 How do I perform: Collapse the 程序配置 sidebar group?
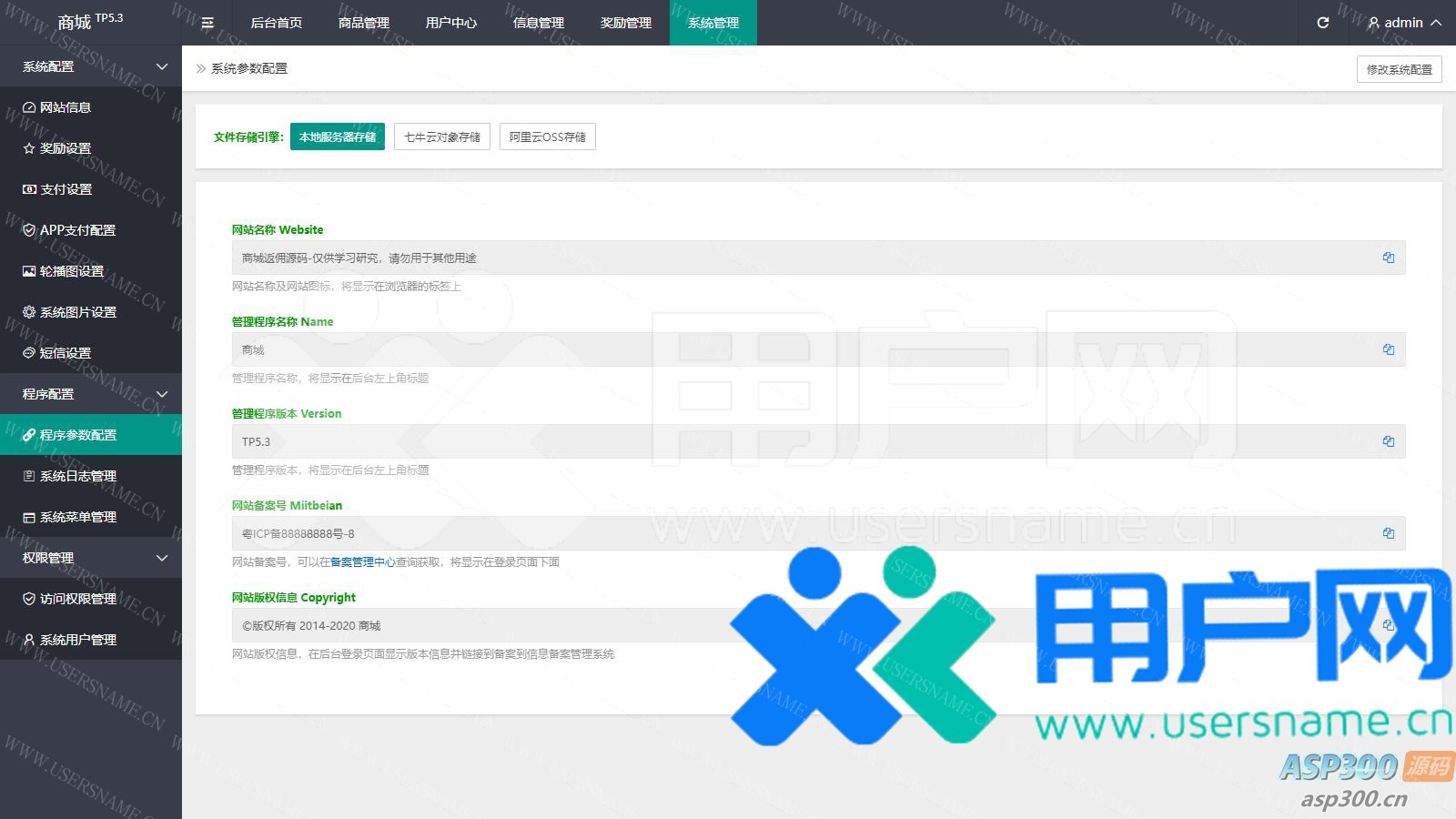[x=91, y=394]
